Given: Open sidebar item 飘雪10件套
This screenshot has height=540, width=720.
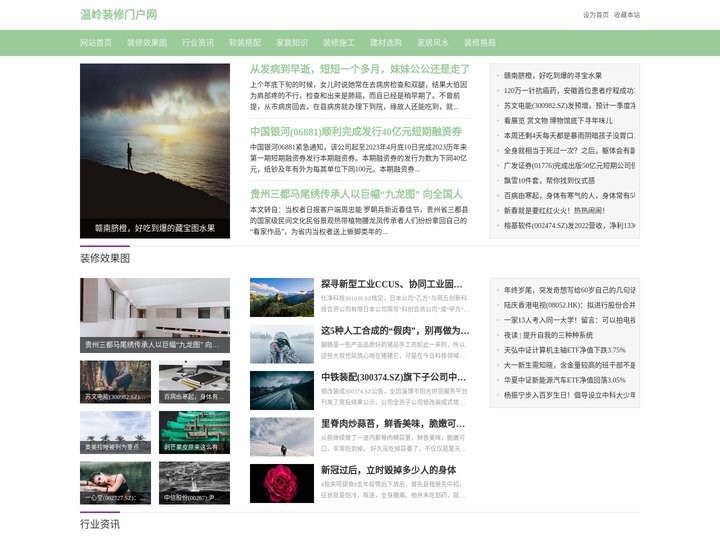Looking at the screenshot, I should pos(549,181).
